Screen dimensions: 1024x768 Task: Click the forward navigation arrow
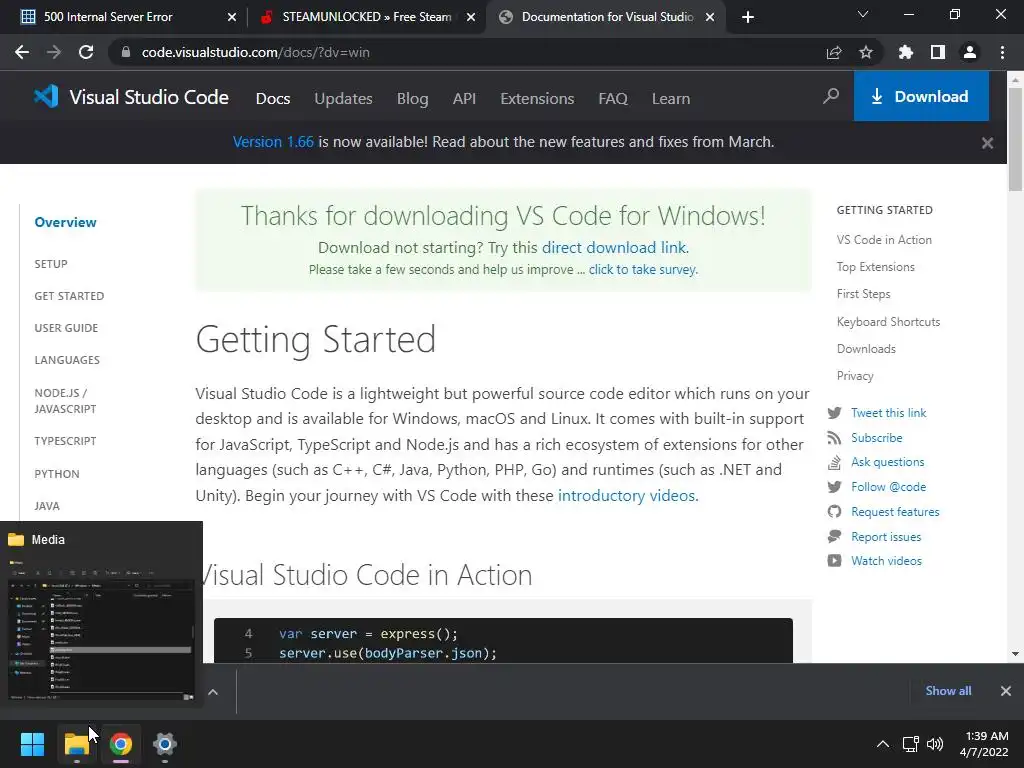(54, 52)
